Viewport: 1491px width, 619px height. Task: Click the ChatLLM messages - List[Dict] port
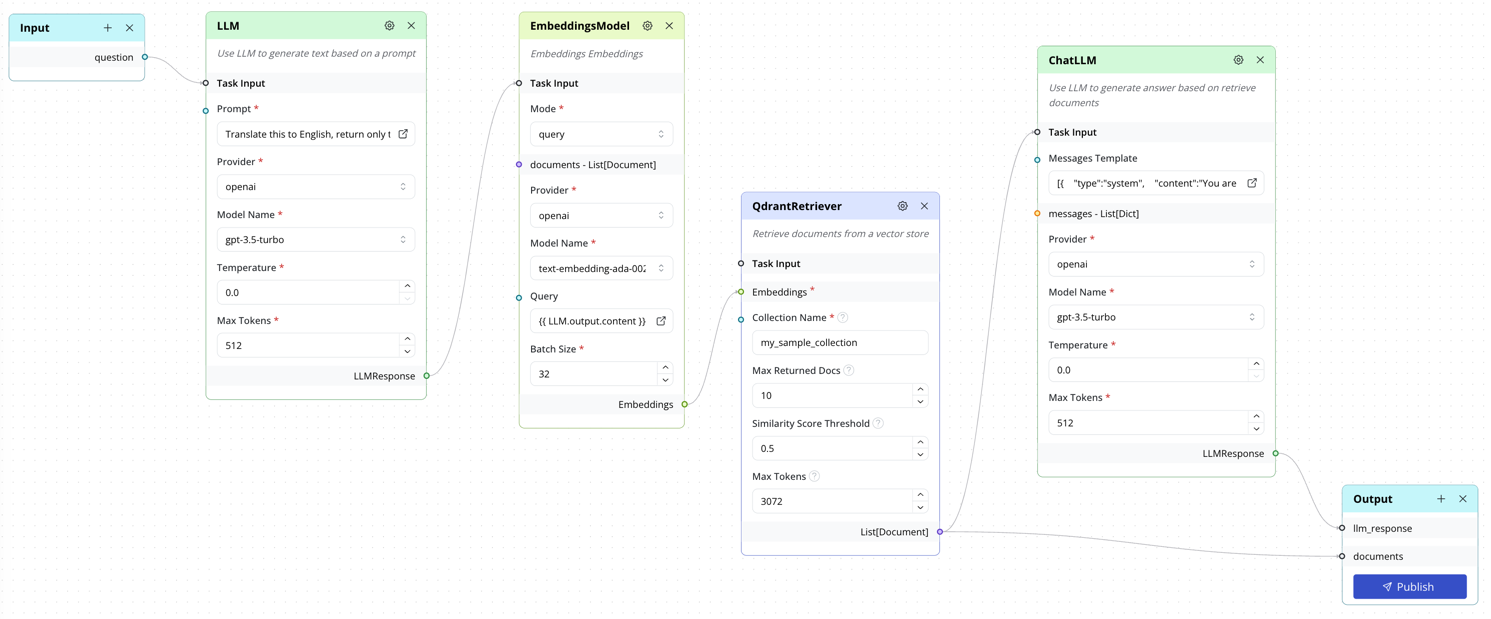click(x=1037, y=213)
